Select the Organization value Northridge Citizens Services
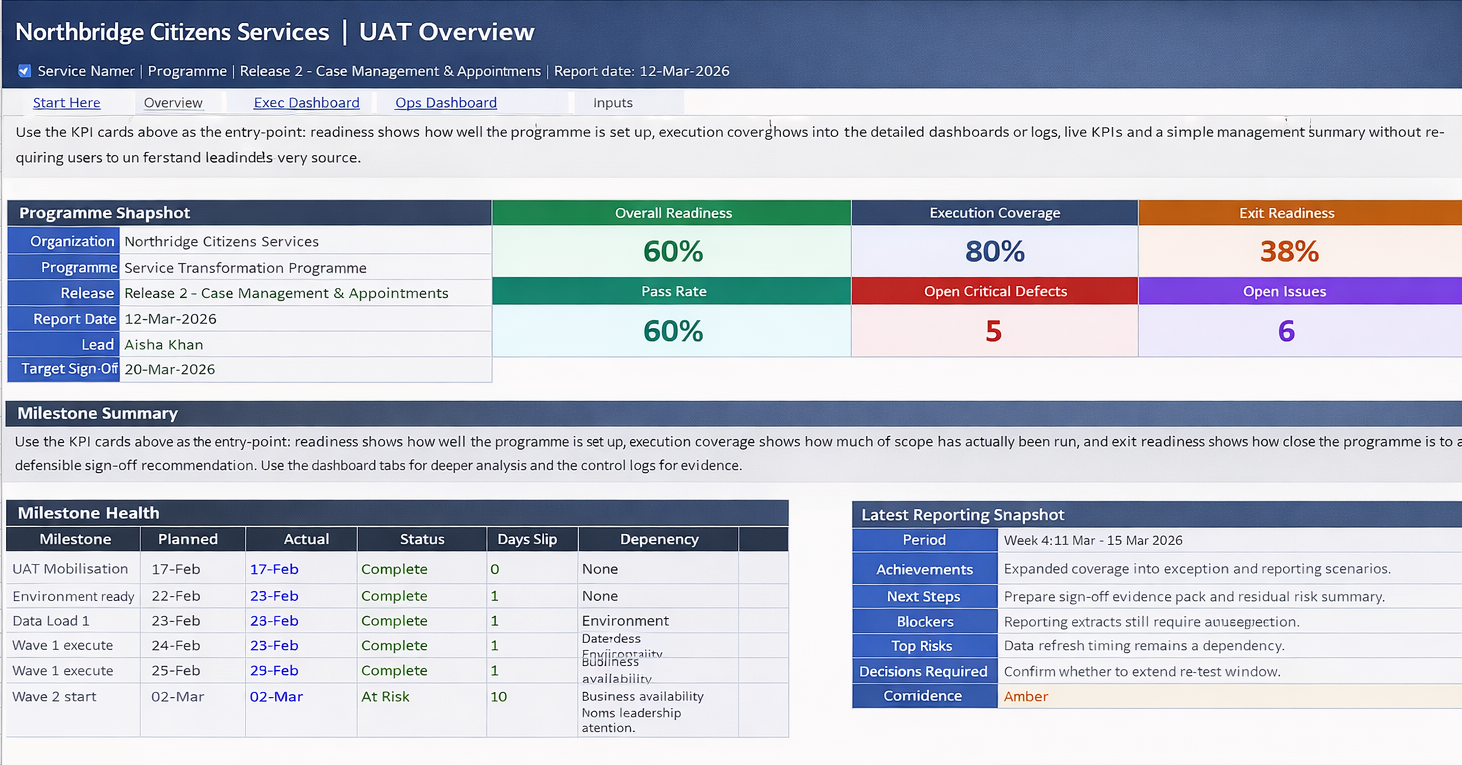This screenshot has height=765, width=1462. [305, 241]
